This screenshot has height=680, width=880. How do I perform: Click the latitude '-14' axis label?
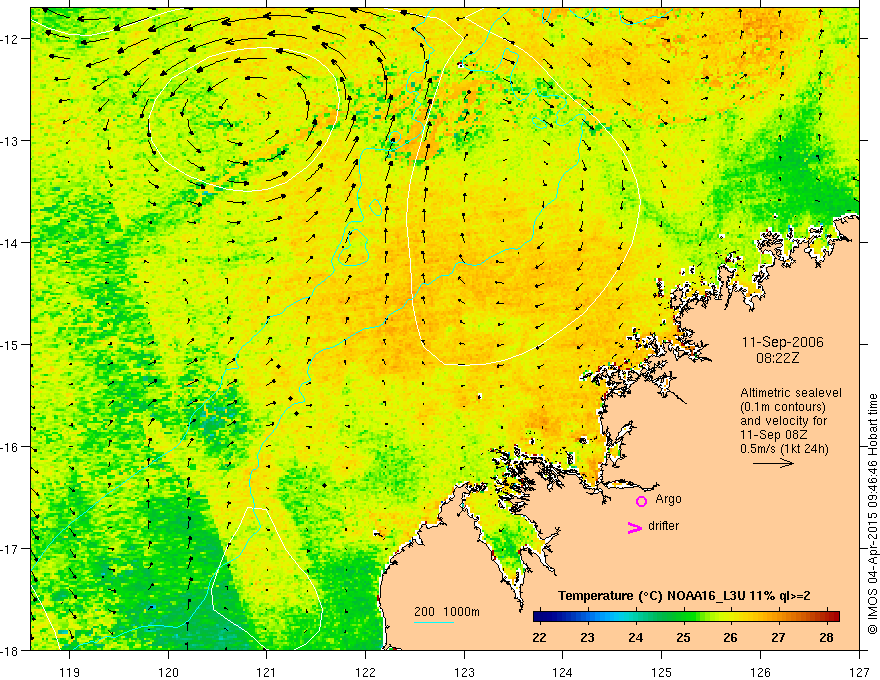click(11, 242)
